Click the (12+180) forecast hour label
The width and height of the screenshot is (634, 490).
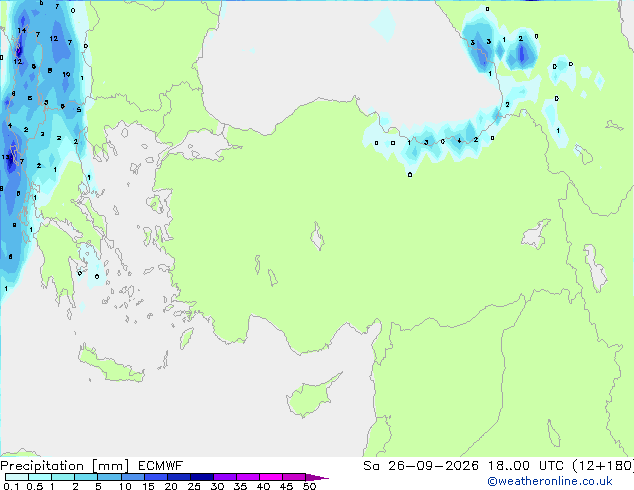point(602,466)
